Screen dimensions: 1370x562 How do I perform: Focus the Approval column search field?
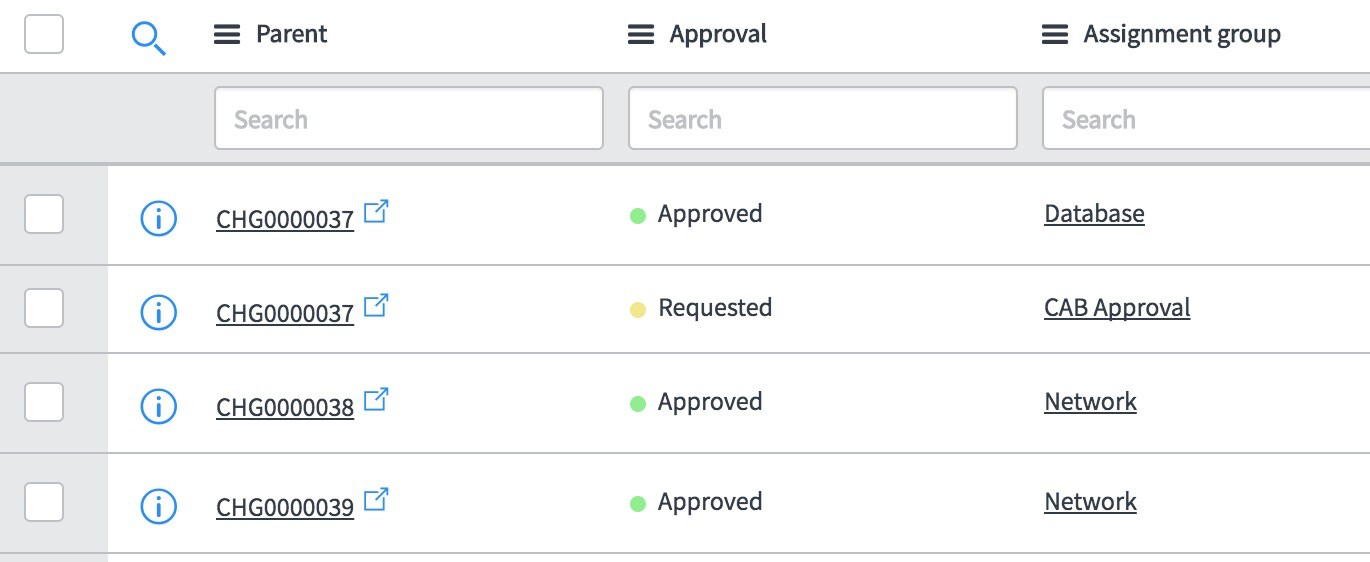click(823, 119)
